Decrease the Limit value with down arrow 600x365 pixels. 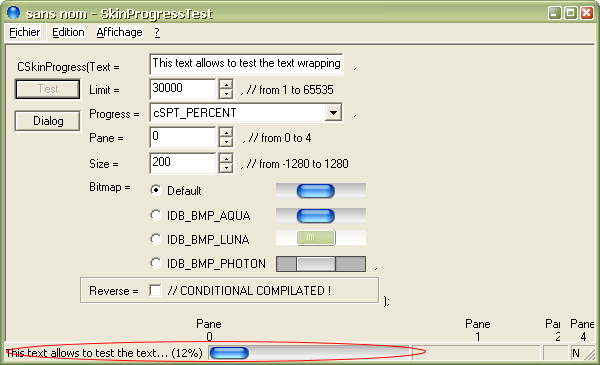click(x=227, y=94)
